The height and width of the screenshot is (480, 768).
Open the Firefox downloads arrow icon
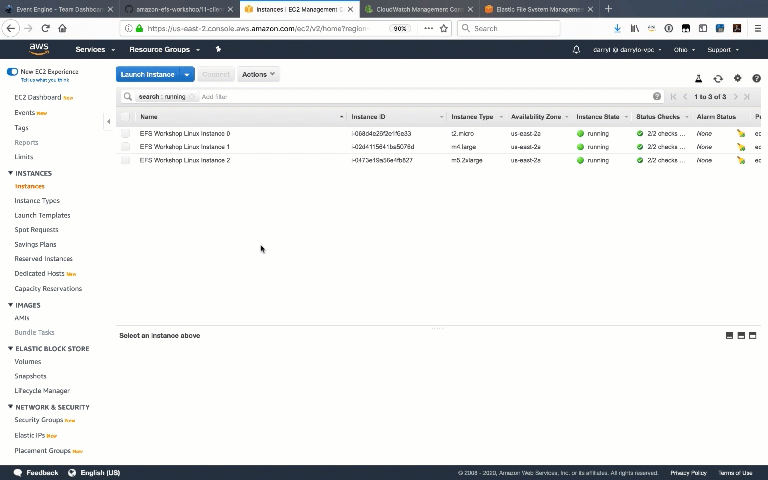tap(618, 28)
